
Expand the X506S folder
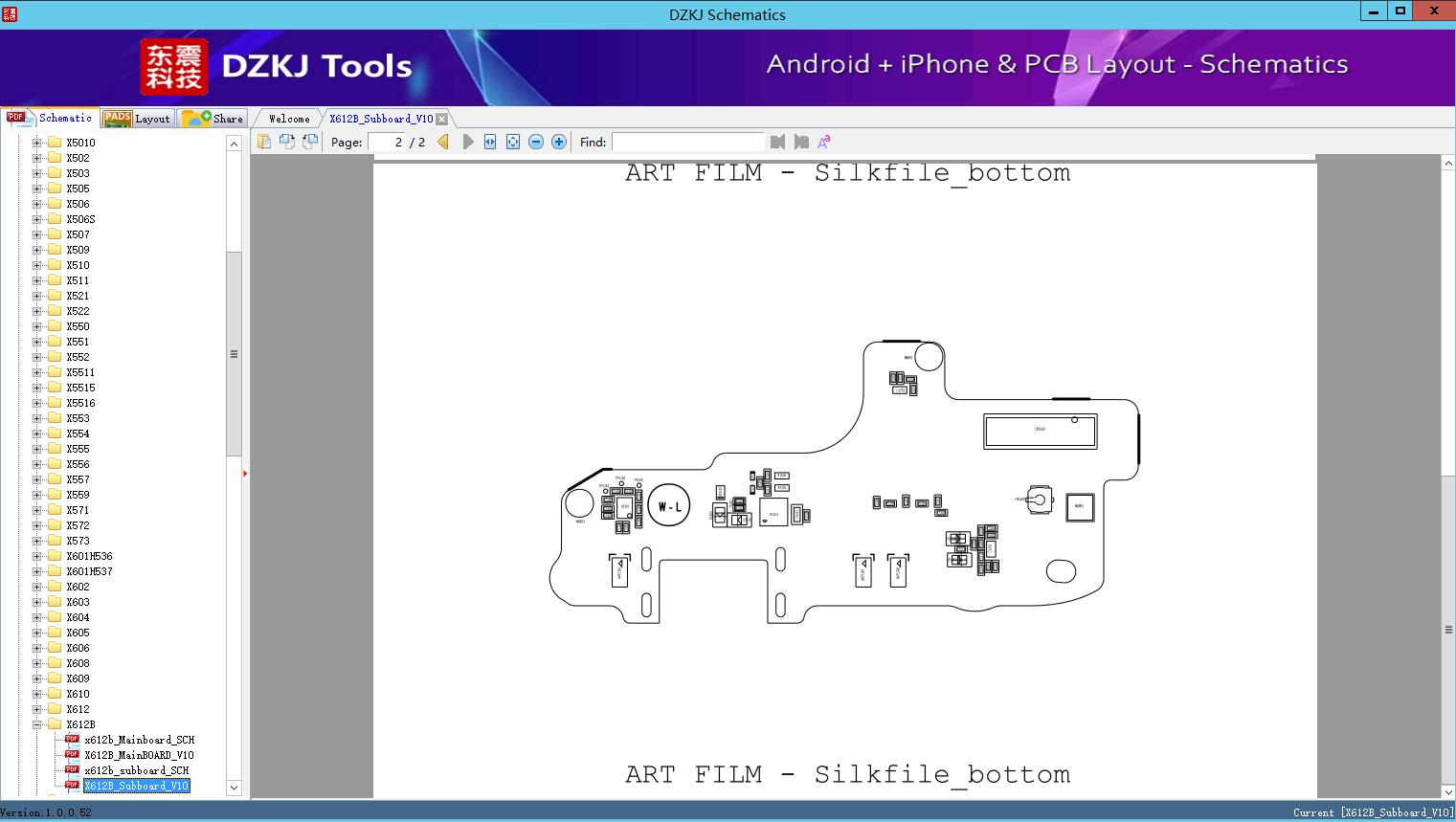37,219
